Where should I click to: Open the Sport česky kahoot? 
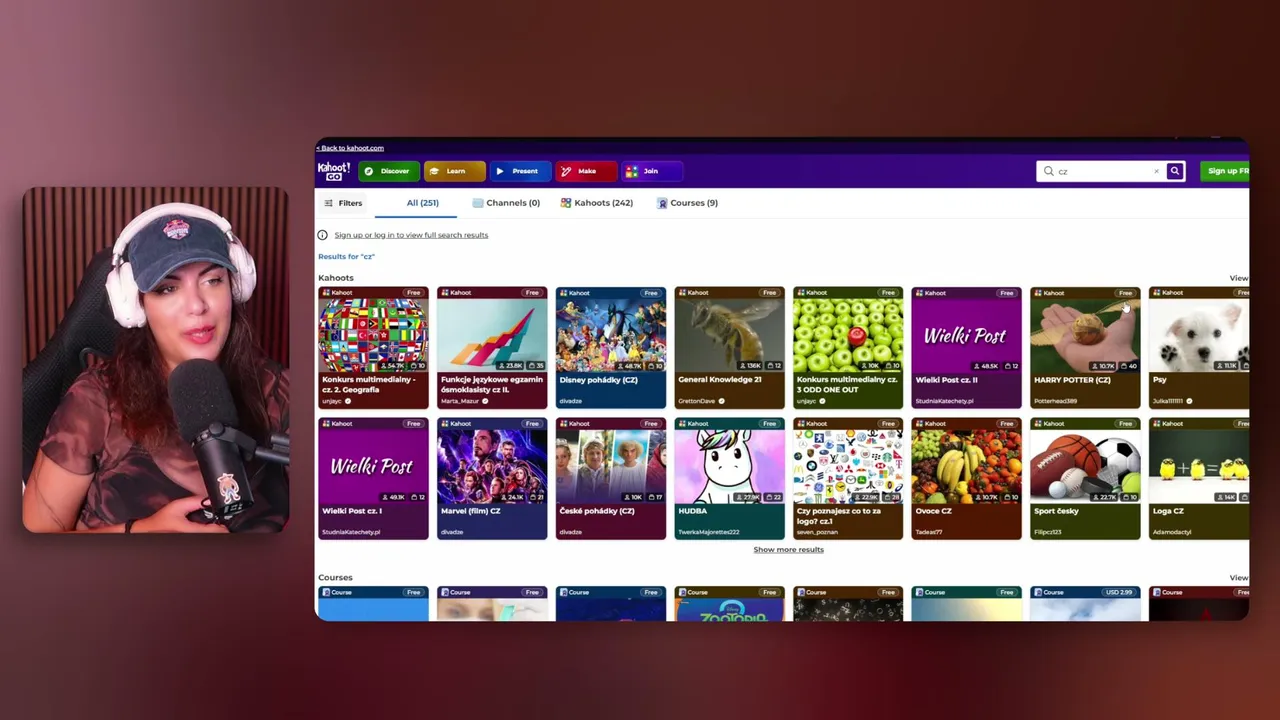[1085, 479]
